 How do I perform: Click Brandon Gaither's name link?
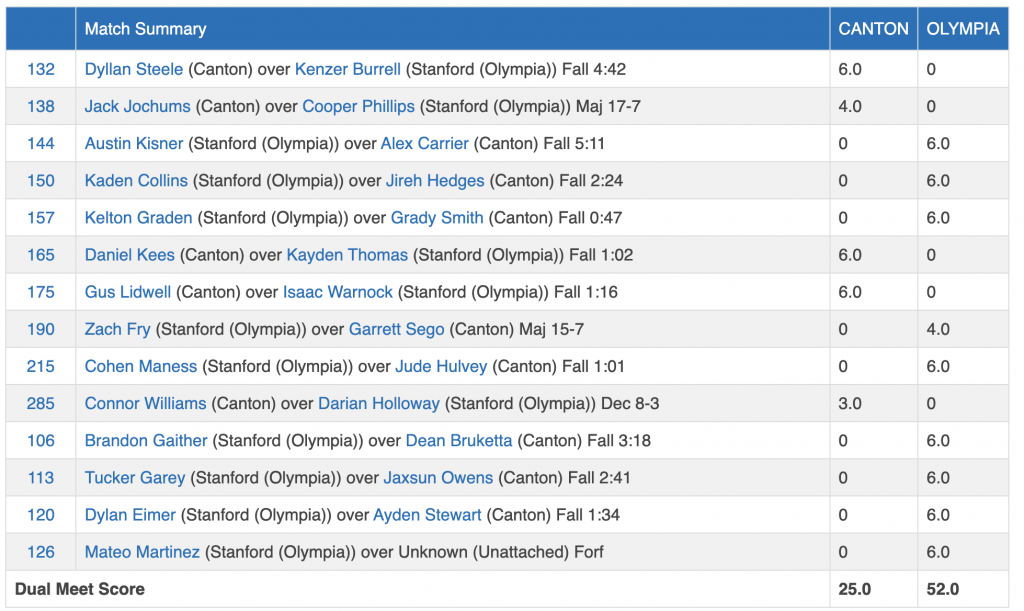(x=146, y=440)
